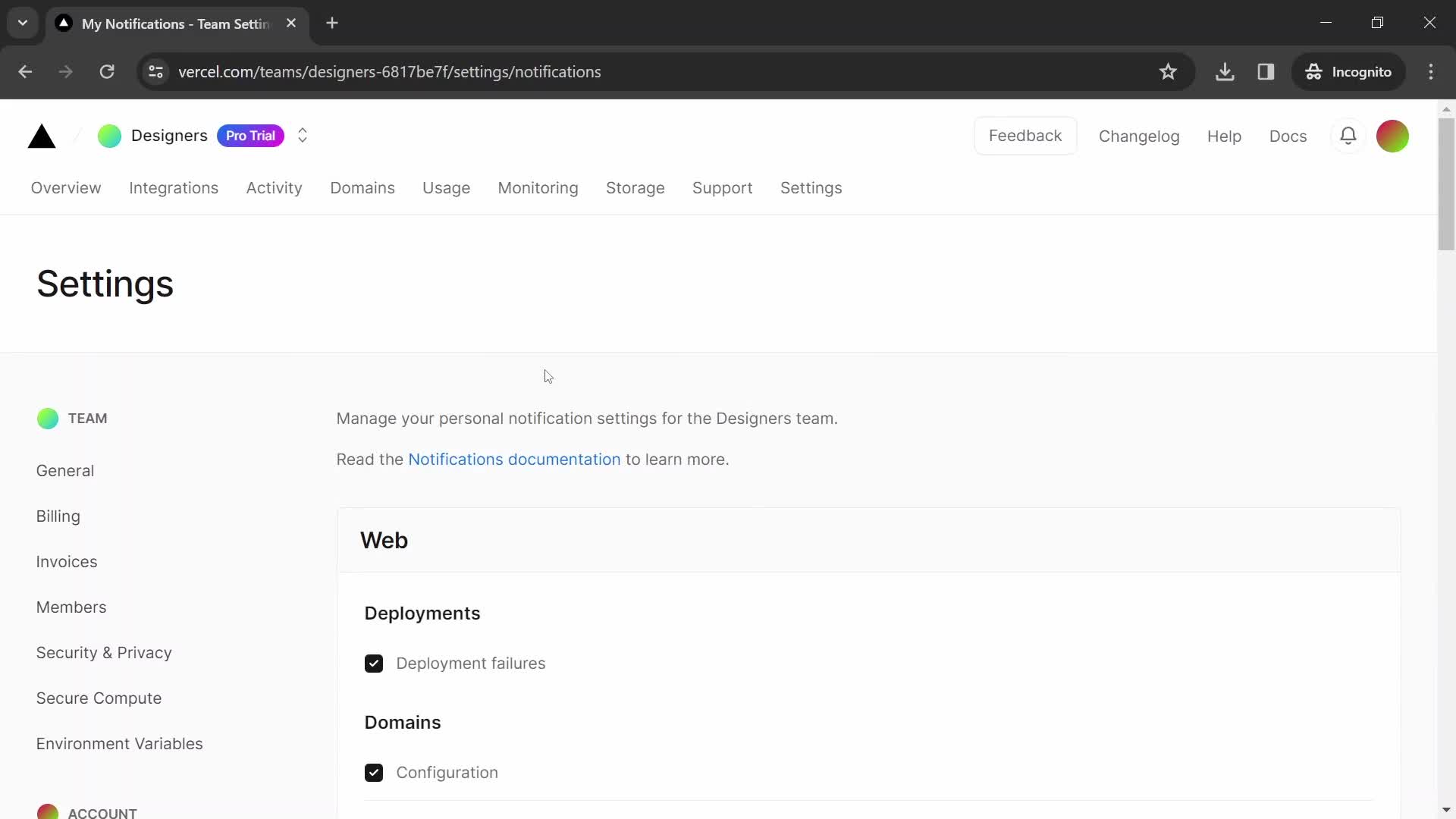
Task: Expand the ACCOUNT section below
Action: click(x=102, y=813)
